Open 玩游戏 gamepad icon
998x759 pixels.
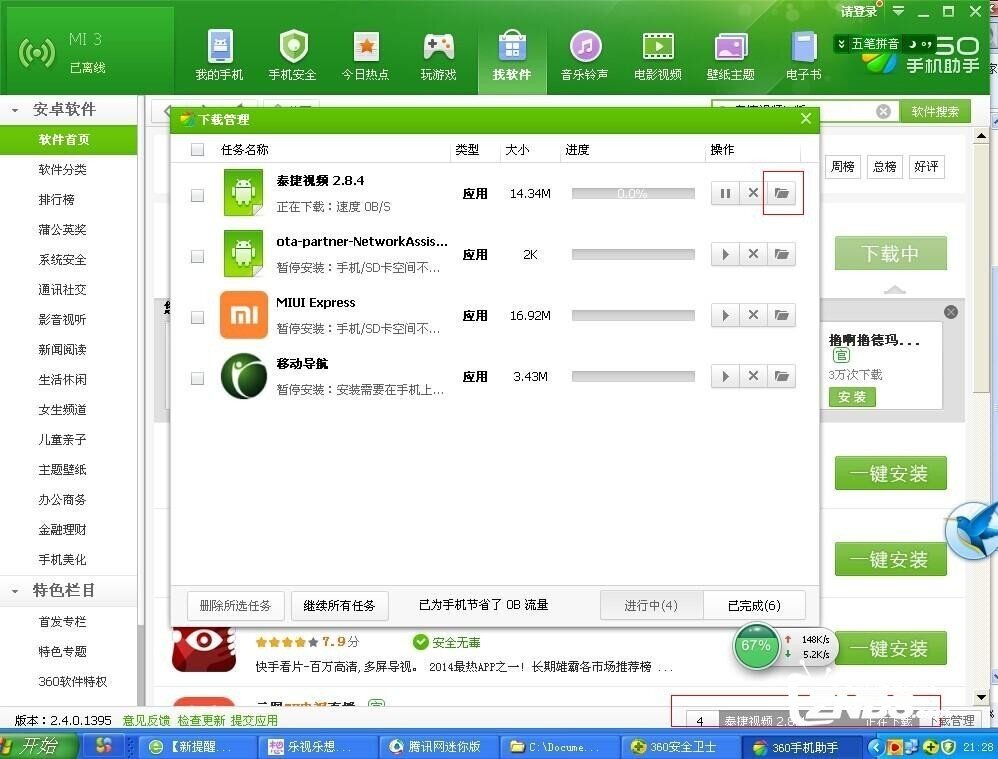click(x=438, y=54)
